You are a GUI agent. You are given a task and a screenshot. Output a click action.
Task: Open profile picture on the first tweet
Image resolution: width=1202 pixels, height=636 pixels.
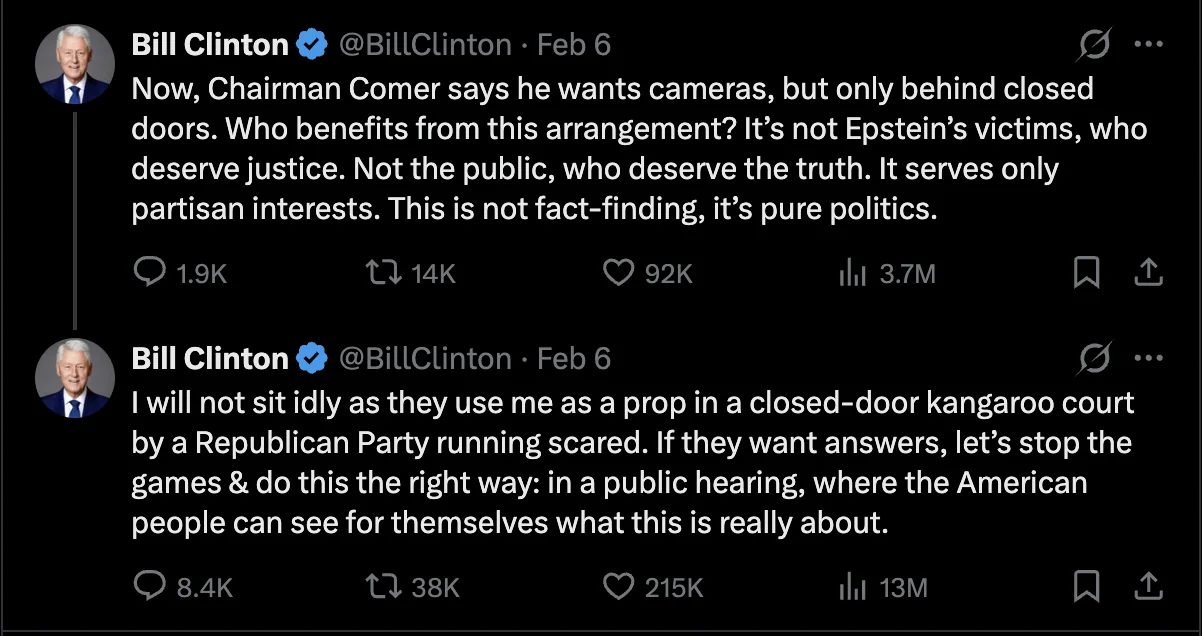[x=75, y=65]
